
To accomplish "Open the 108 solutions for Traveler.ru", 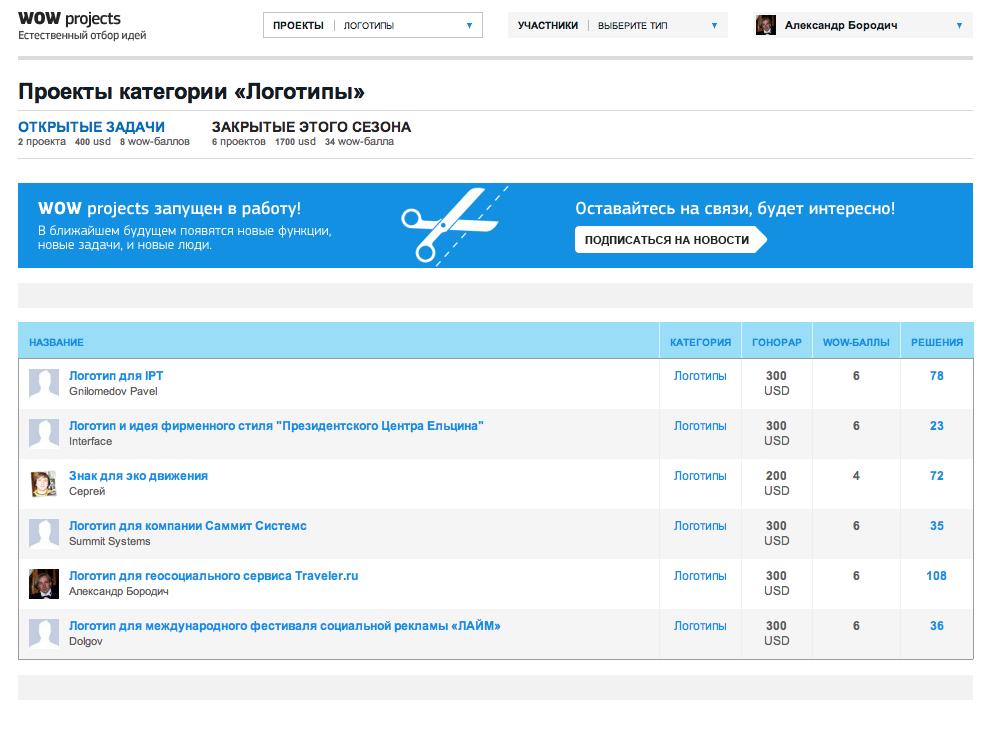I will (937, 575).
